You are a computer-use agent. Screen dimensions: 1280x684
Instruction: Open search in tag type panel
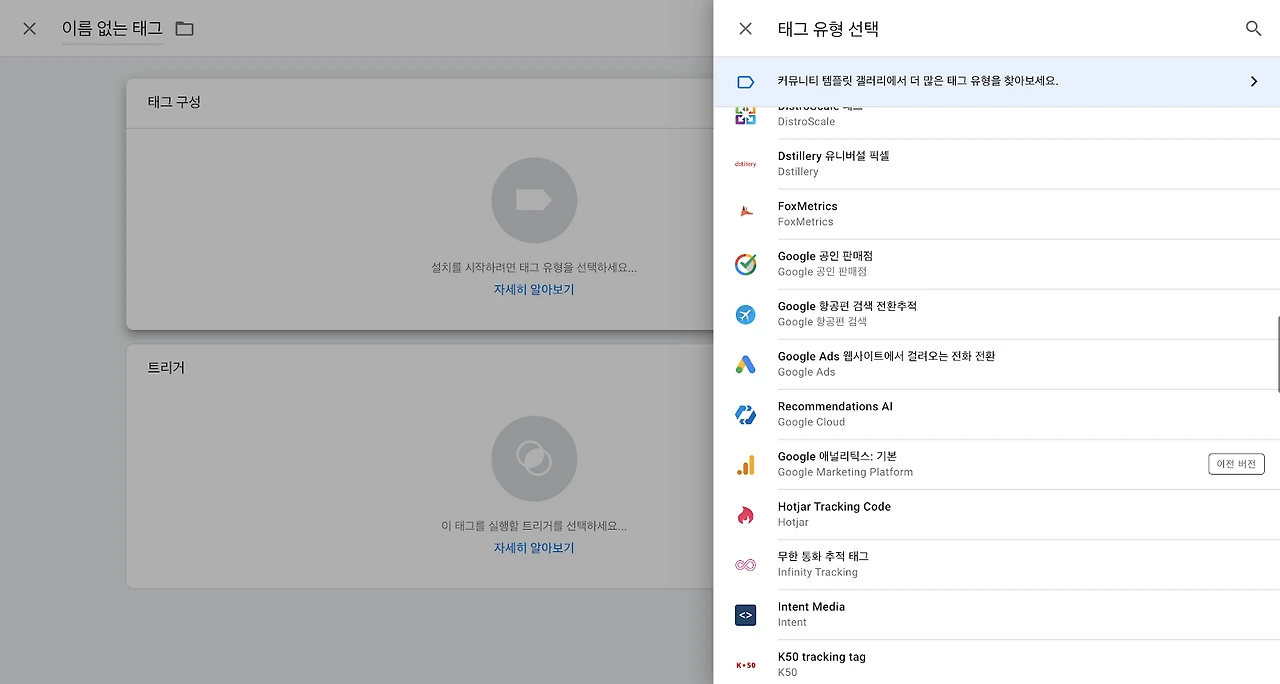tap(1253, 29)
